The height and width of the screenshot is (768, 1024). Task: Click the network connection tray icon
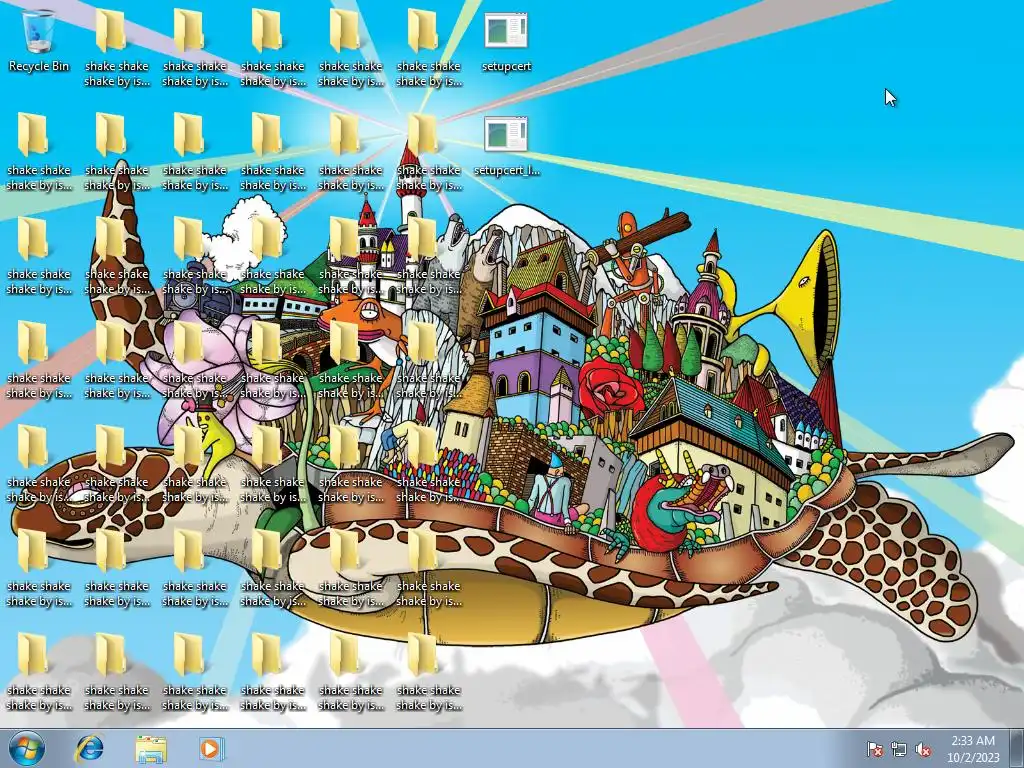click(x=899, y=749)
